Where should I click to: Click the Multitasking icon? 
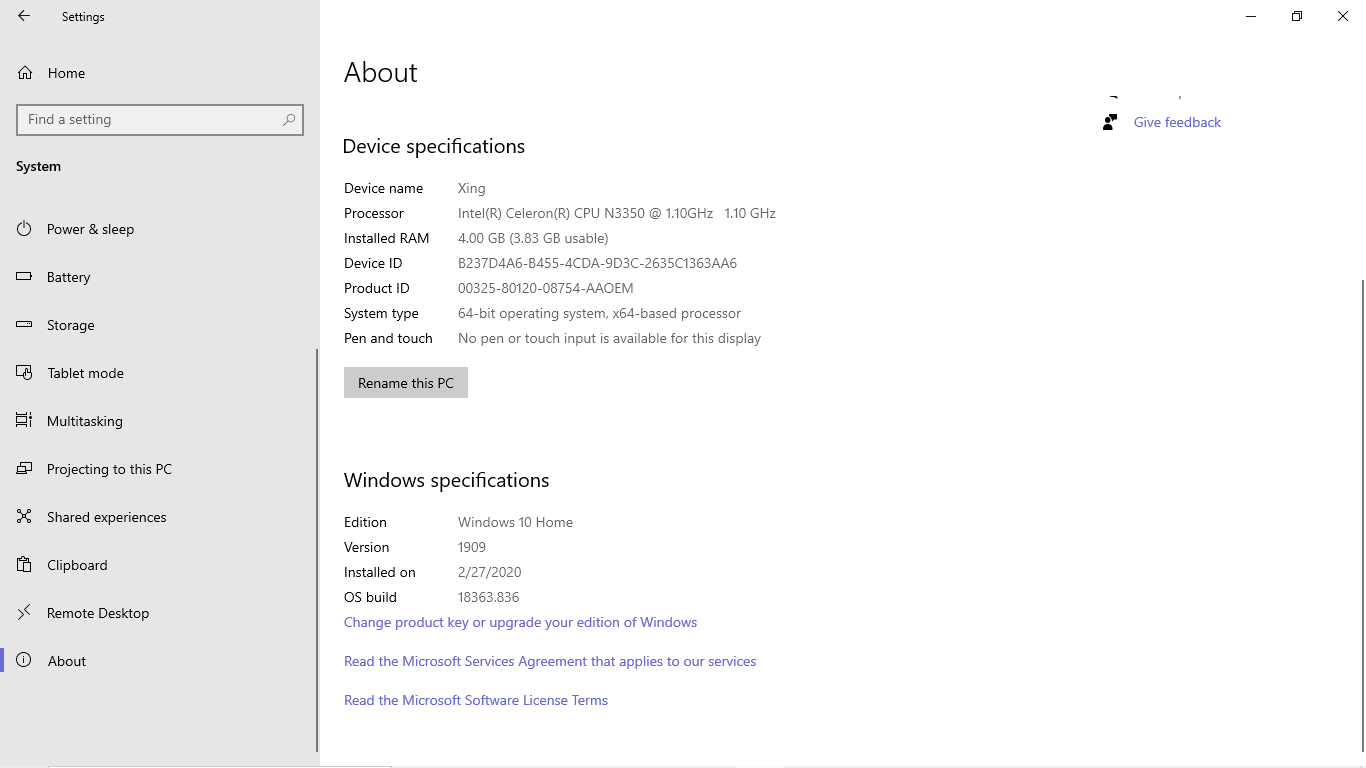pyautogui.click(x=24, y=421)
